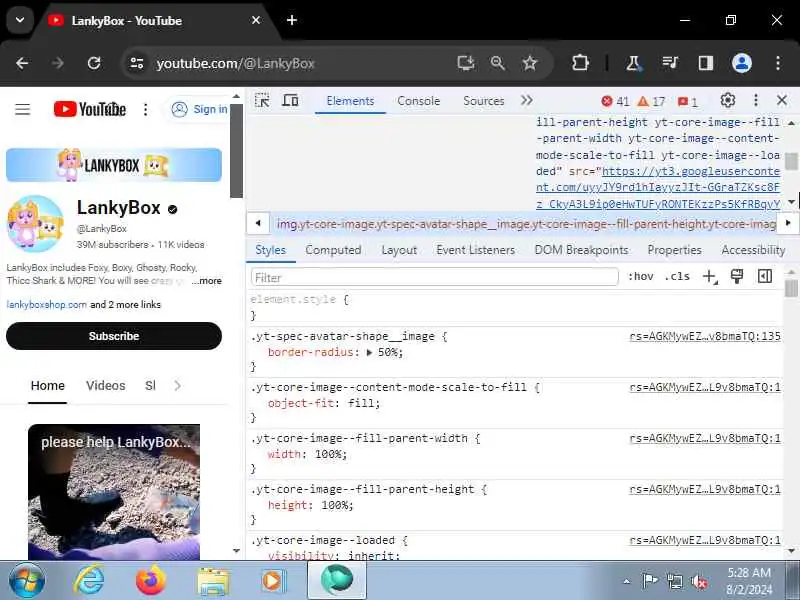Open the DOM Breakpoints pane tab
800x600 pixels.
point(581,250)
